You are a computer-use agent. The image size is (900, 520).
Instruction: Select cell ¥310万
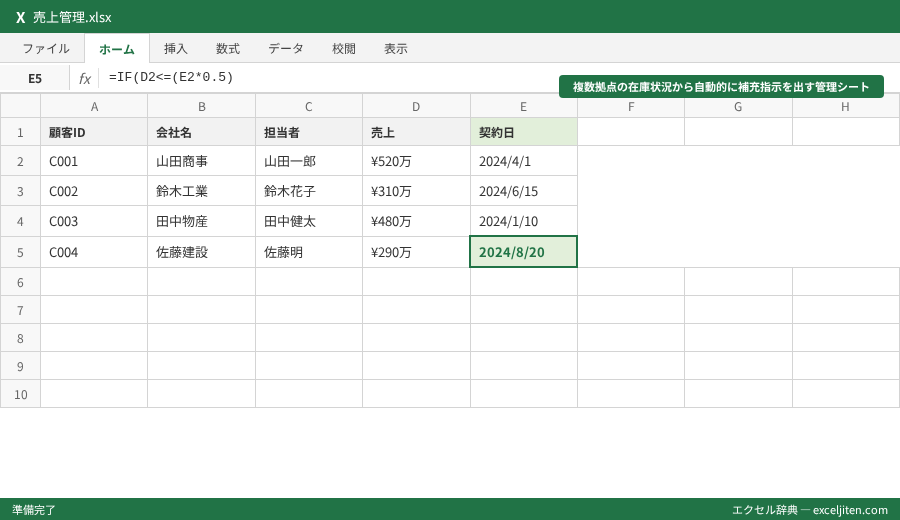click(416, 191)
